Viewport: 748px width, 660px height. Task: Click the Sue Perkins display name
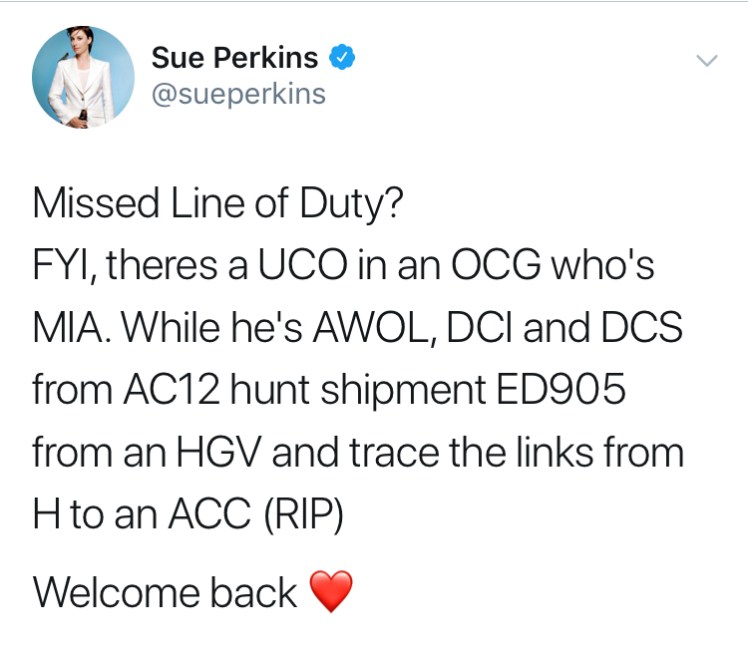point(235,57)
